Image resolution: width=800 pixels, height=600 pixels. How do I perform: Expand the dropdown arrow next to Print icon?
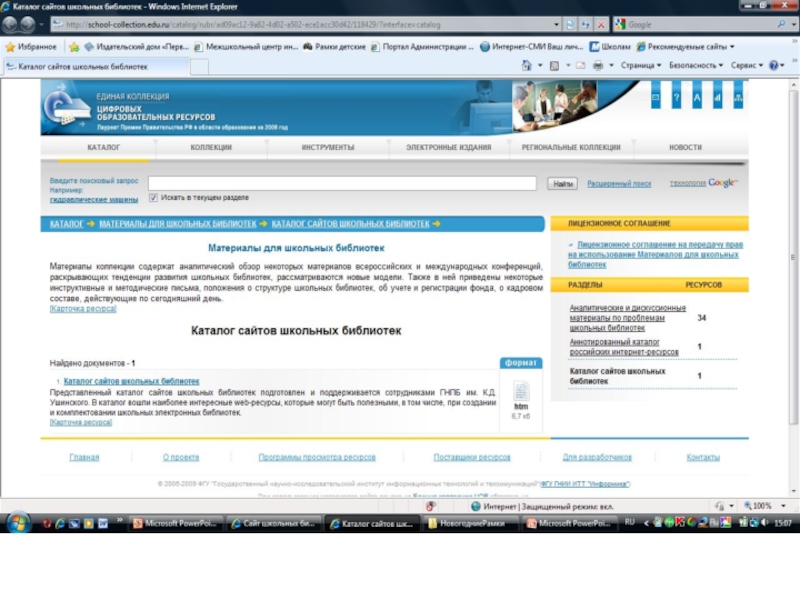click(611, 65)
